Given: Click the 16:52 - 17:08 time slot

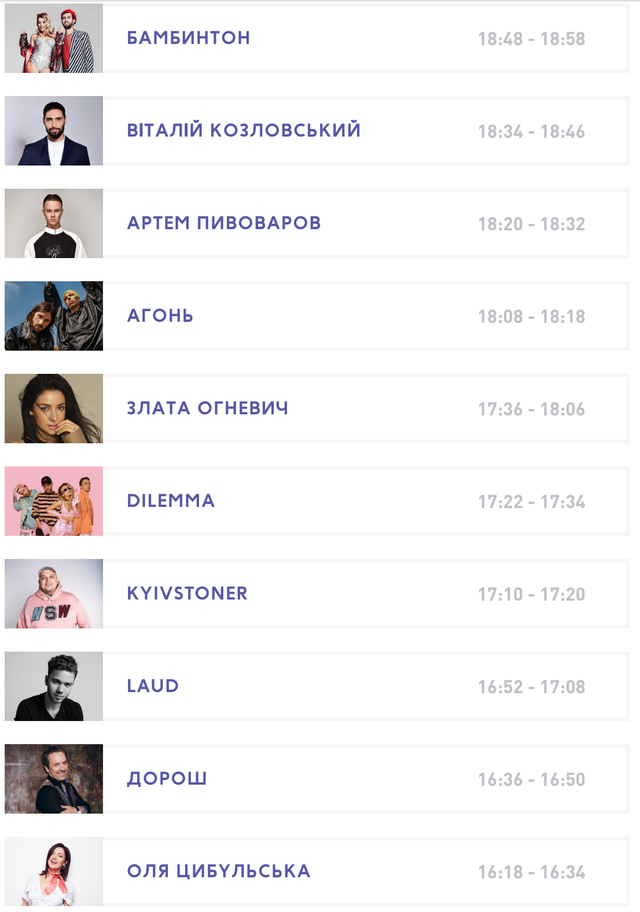Looking at the screenshot, I should [x=531, y=687].
